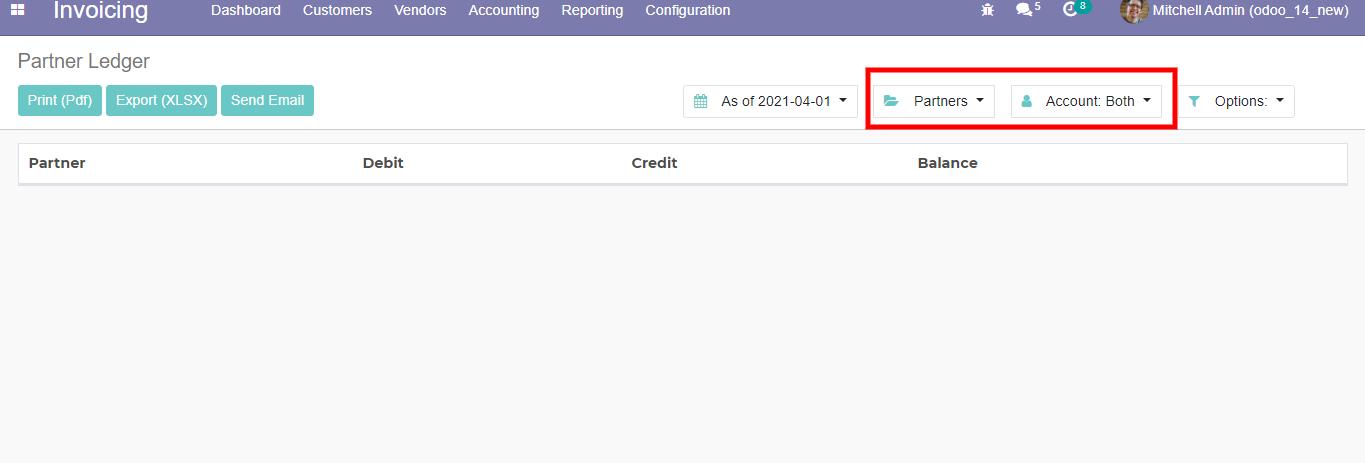Click the bug debug icon
The height and width of the screenshot is (463, 1365).
pyautogui.click(x=988, y=10)
